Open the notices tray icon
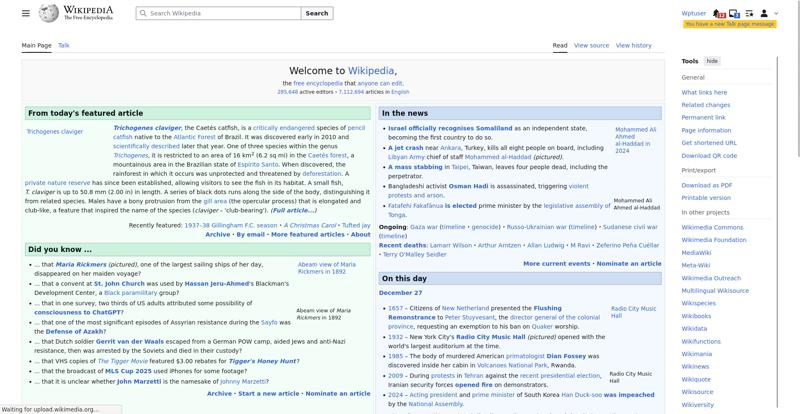The image size is (800, 414). pyautogui.click(x=735, y=13)
